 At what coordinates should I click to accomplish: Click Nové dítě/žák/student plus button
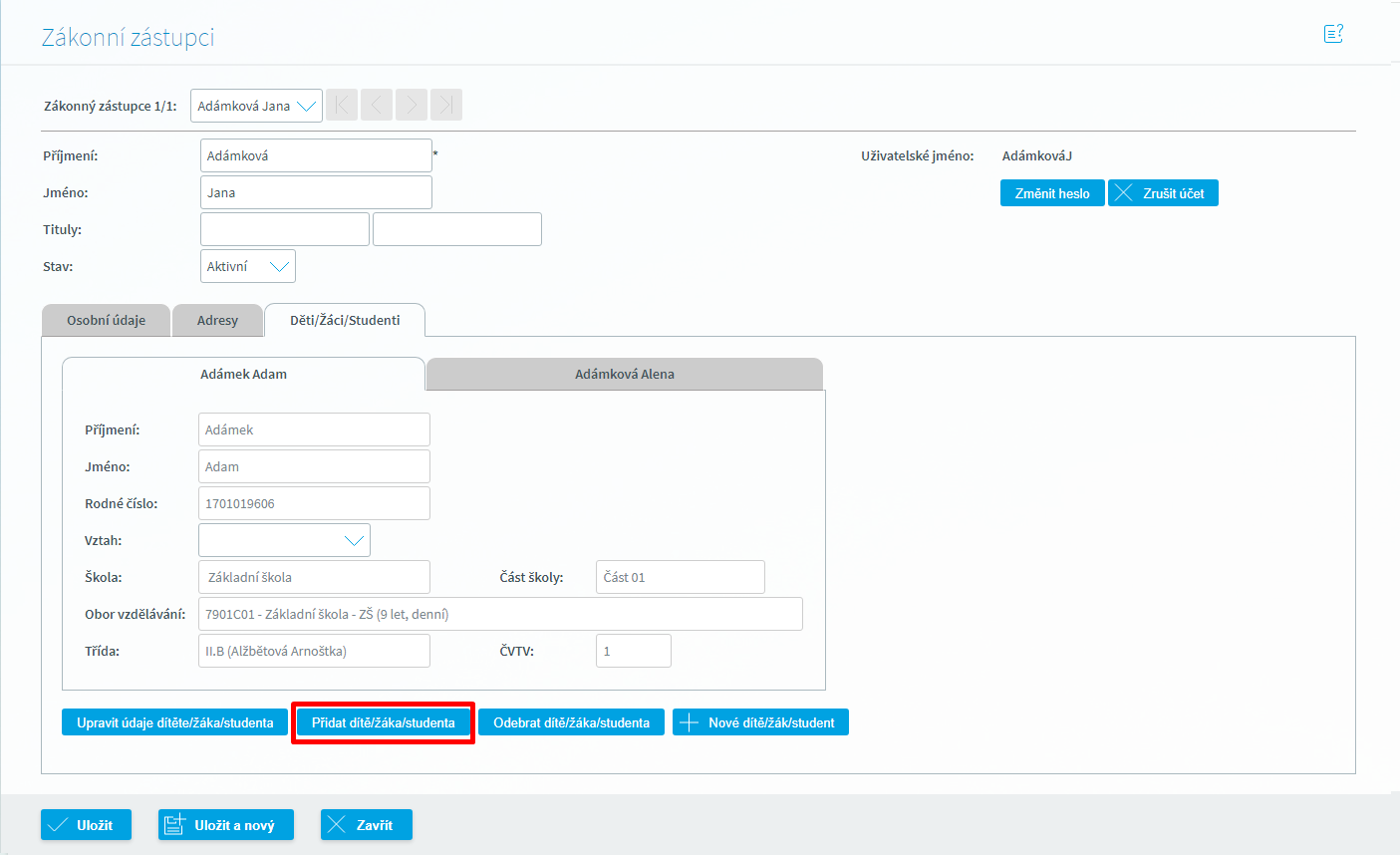pos(760,722)
